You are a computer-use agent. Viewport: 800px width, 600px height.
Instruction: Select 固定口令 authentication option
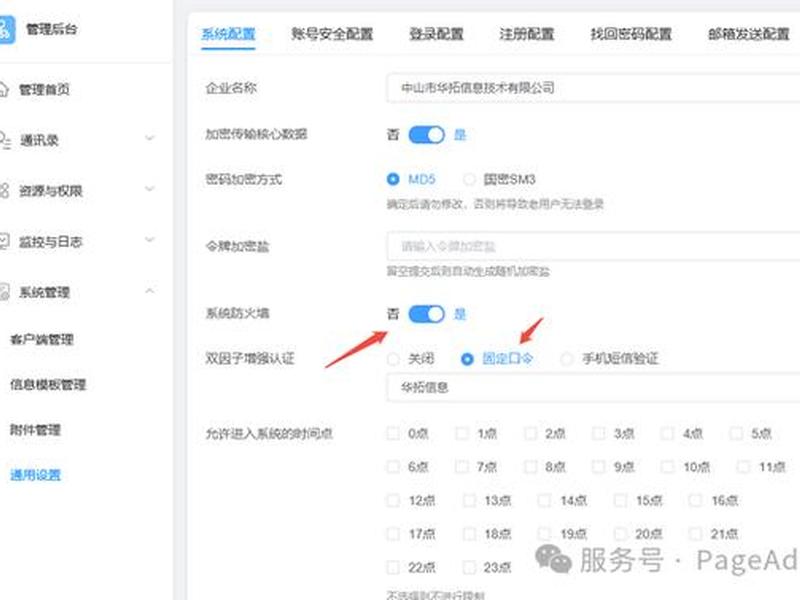click(x=467, y=359)
